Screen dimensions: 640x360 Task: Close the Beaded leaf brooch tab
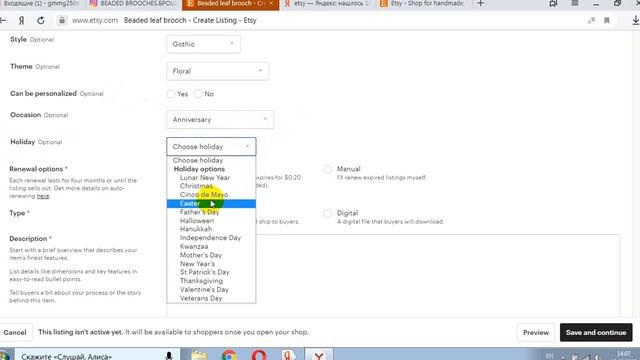point(271,3)
